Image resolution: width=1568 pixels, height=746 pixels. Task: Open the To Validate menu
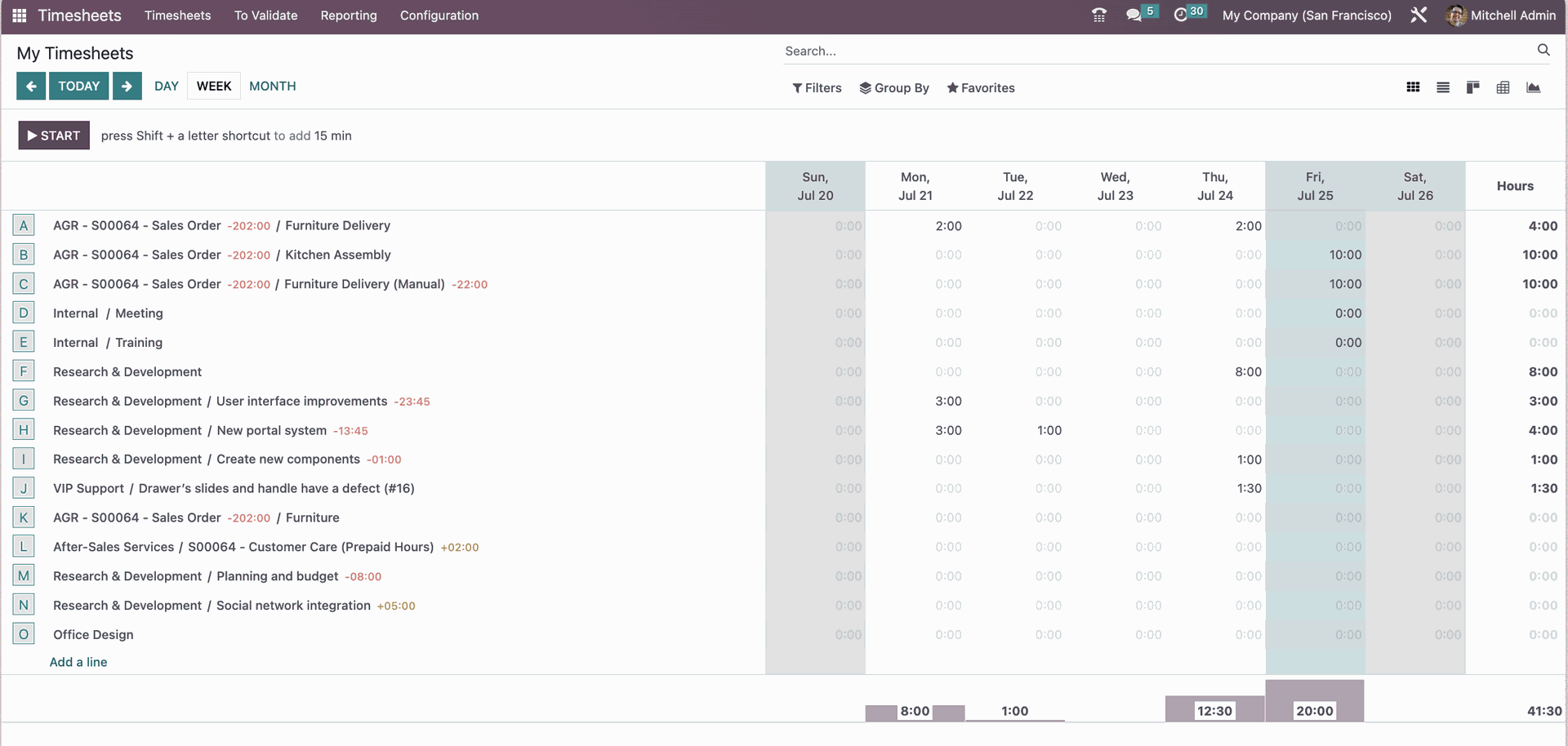(265, 16)
